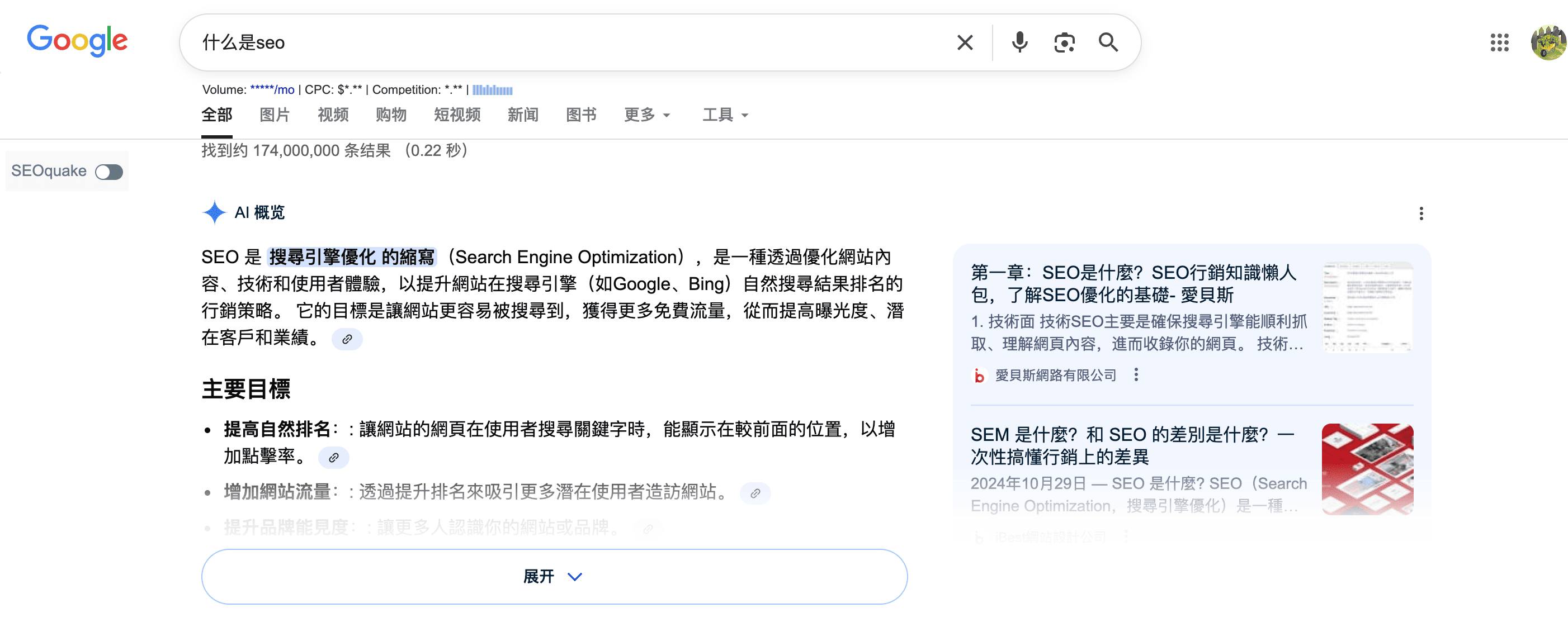The height and width of the screenshot is (627, 1568).
Task: Switch to the 图片 results tab
Action: (x=275, y=115)
